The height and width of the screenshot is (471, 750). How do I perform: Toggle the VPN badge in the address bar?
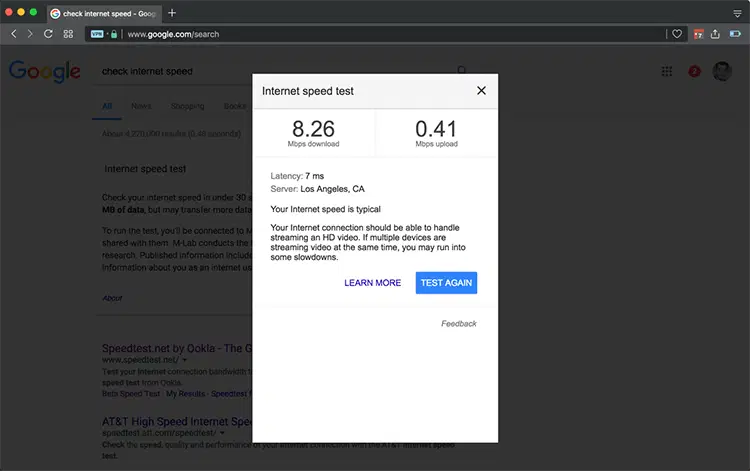click(97, 34)
